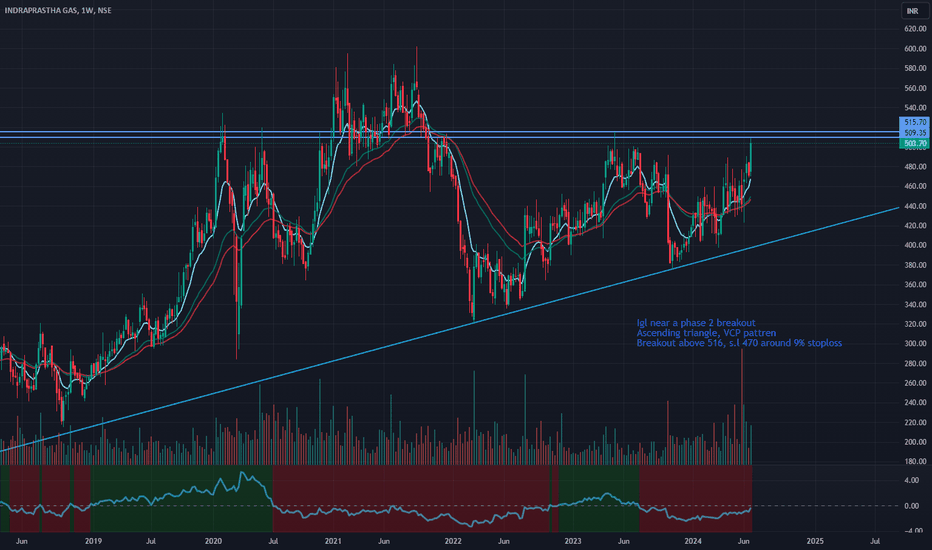Click the 2025 label on time axis

[815, 541]
